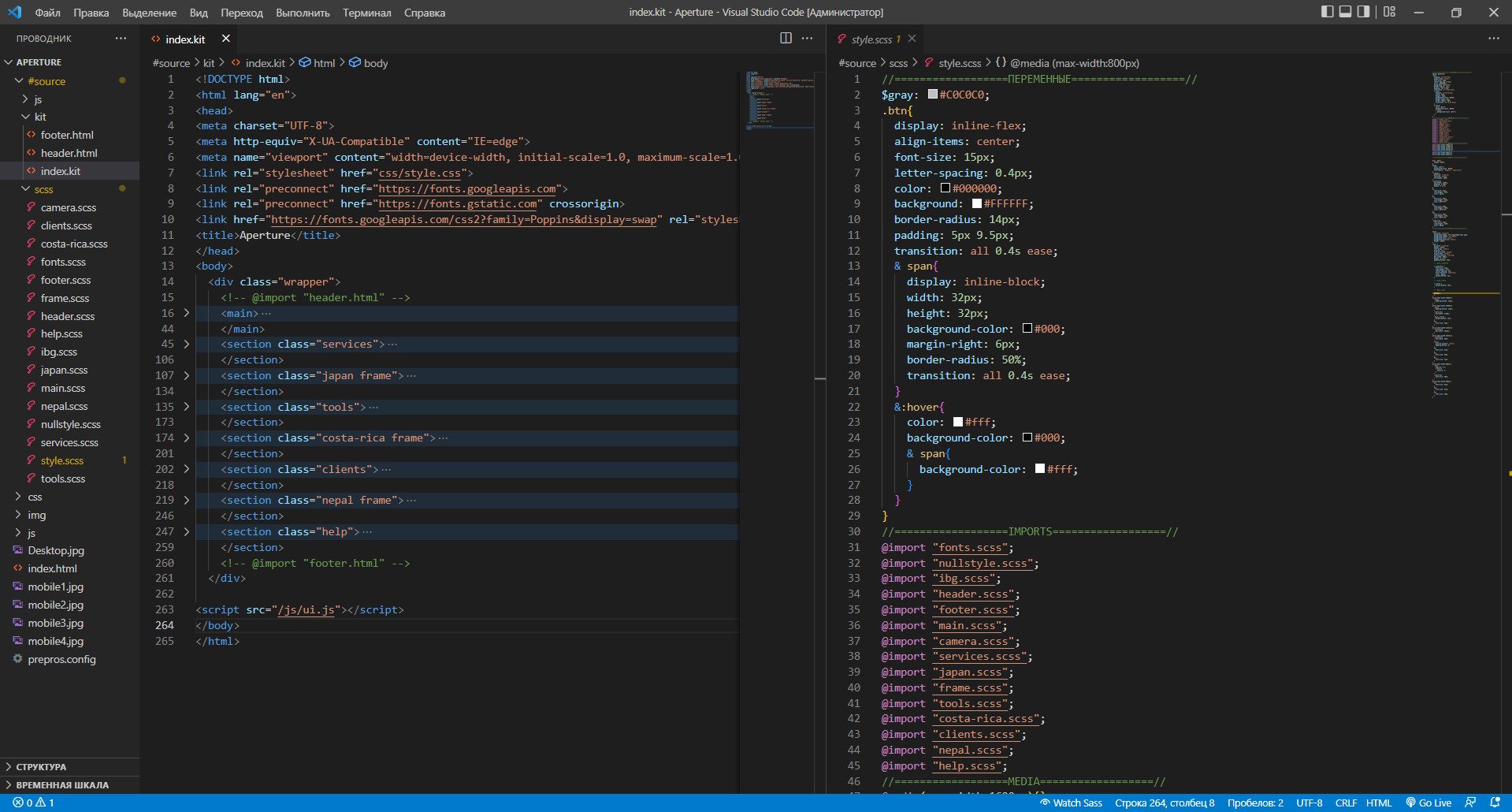Open footer.html in the explorer
This screenshot has height=812, width=1512.
coord(69,135)
